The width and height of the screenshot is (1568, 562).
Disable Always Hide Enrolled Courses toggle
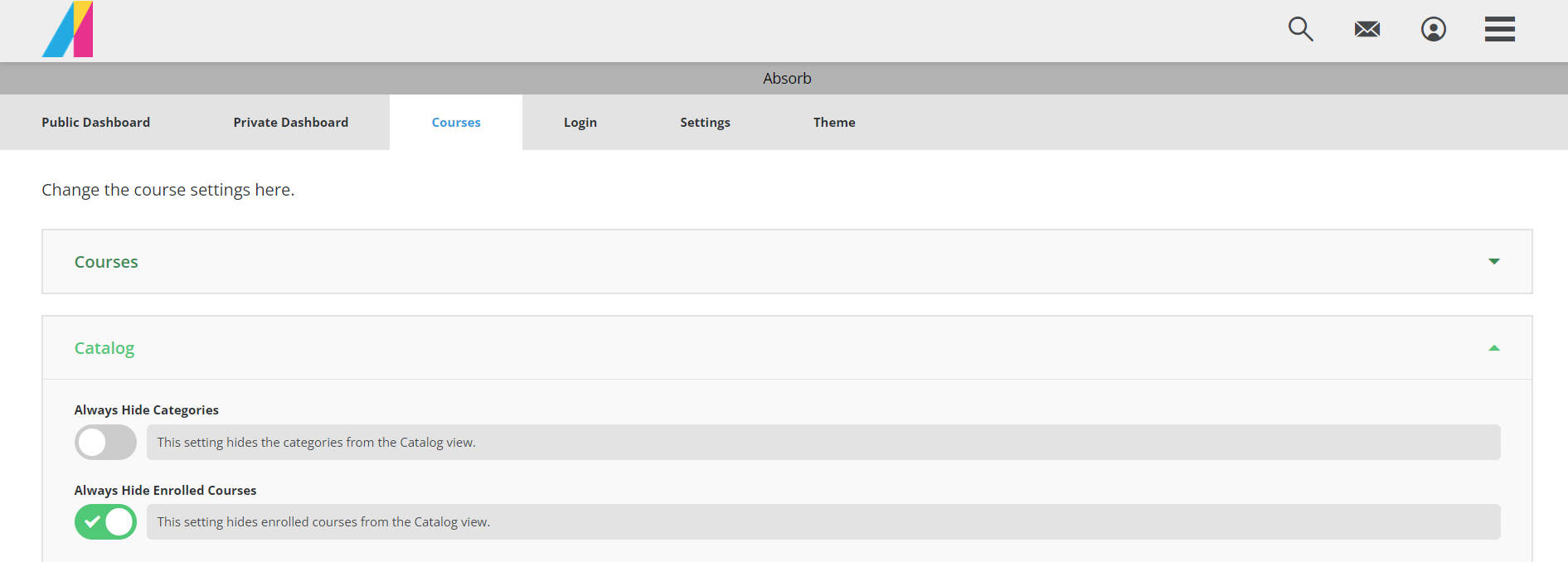[105, 522]
